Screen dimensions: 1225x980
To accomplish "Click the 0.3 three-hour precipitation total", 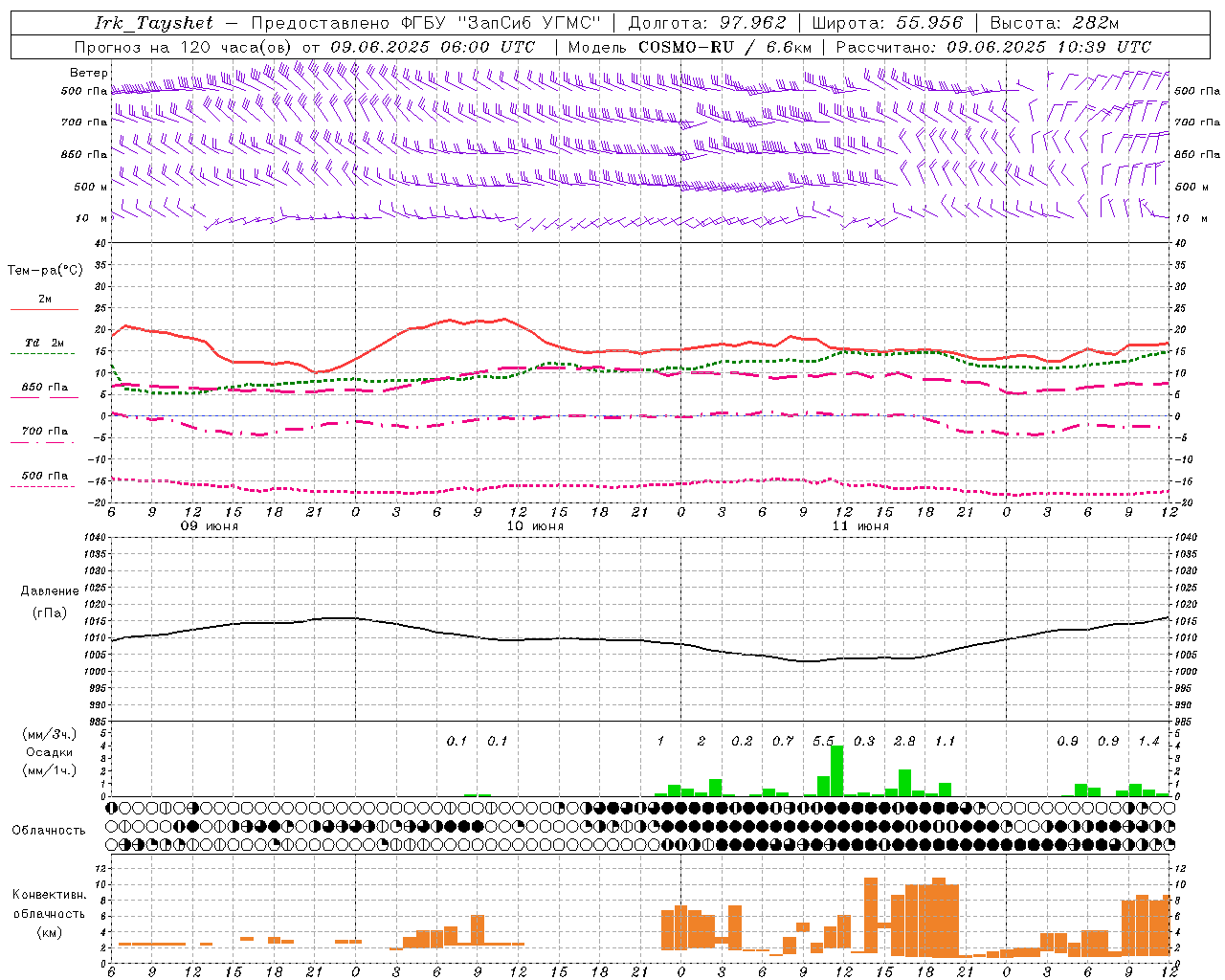I will click(864, 741).
